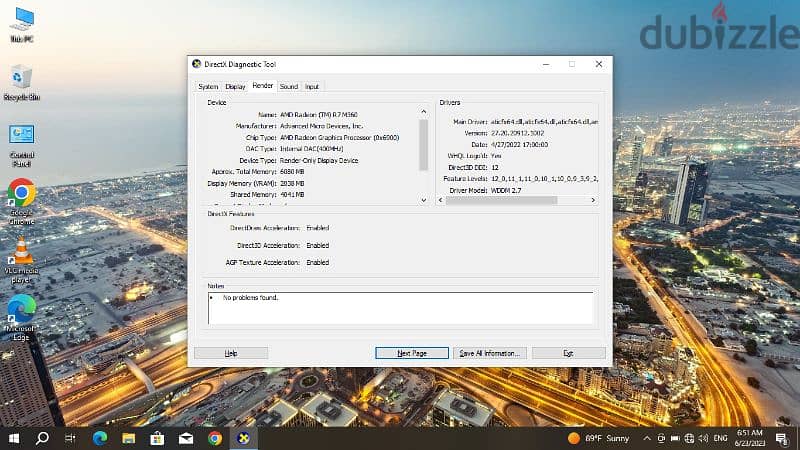
Task: Click the Exit button
Action: point(568,353)
